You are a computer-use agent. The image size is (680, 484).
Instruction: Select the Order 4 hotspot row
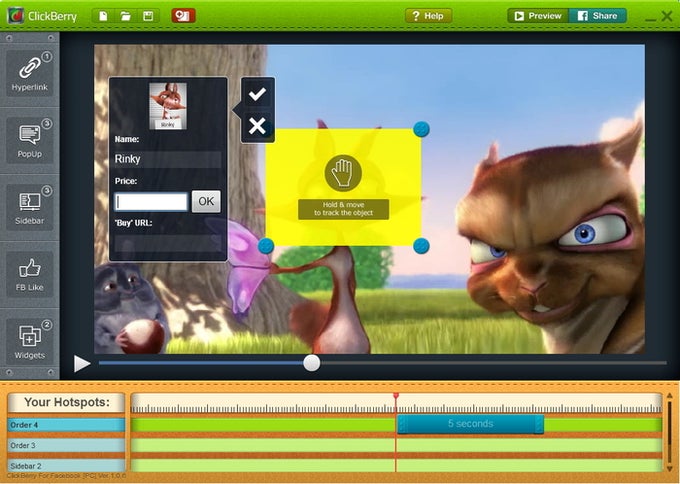[x=66, y=425]
